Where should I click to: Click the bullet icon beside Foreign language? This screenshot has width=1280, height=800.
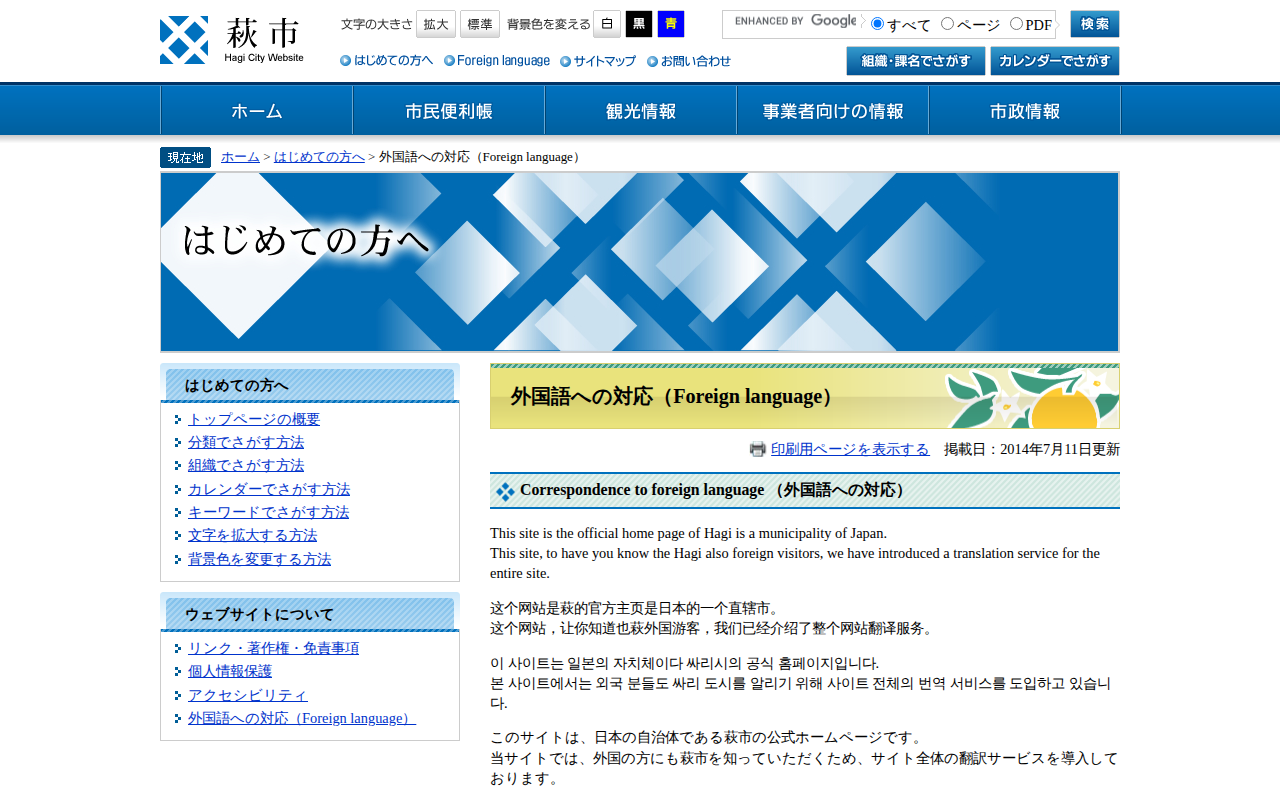[449, 61]
